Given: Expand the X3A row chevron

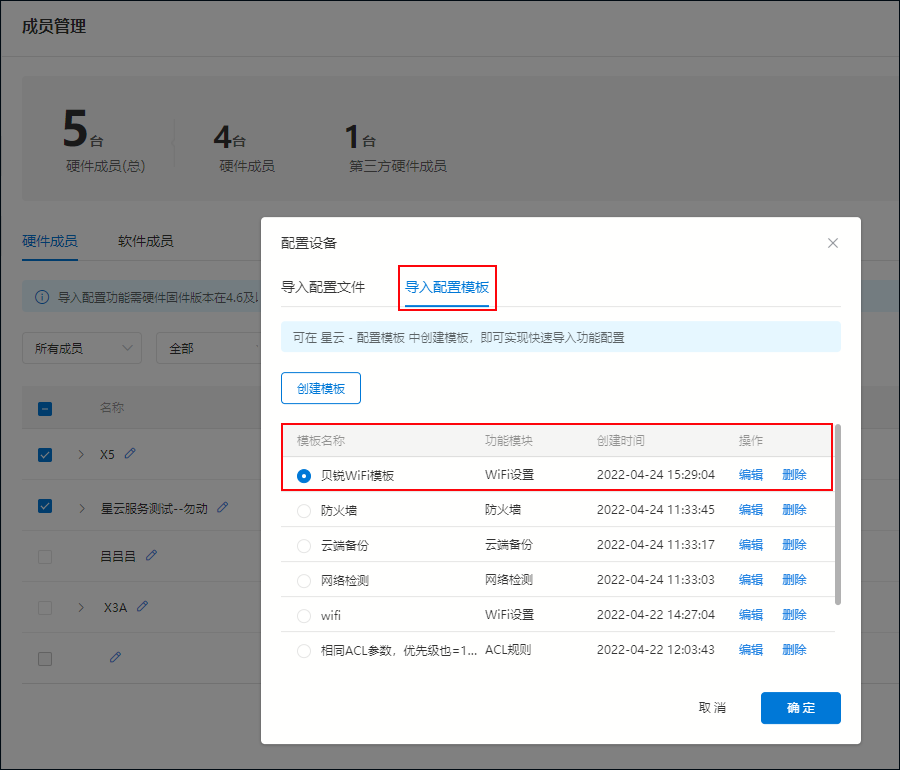Looking at the screenshot, I should coord(81,607).
